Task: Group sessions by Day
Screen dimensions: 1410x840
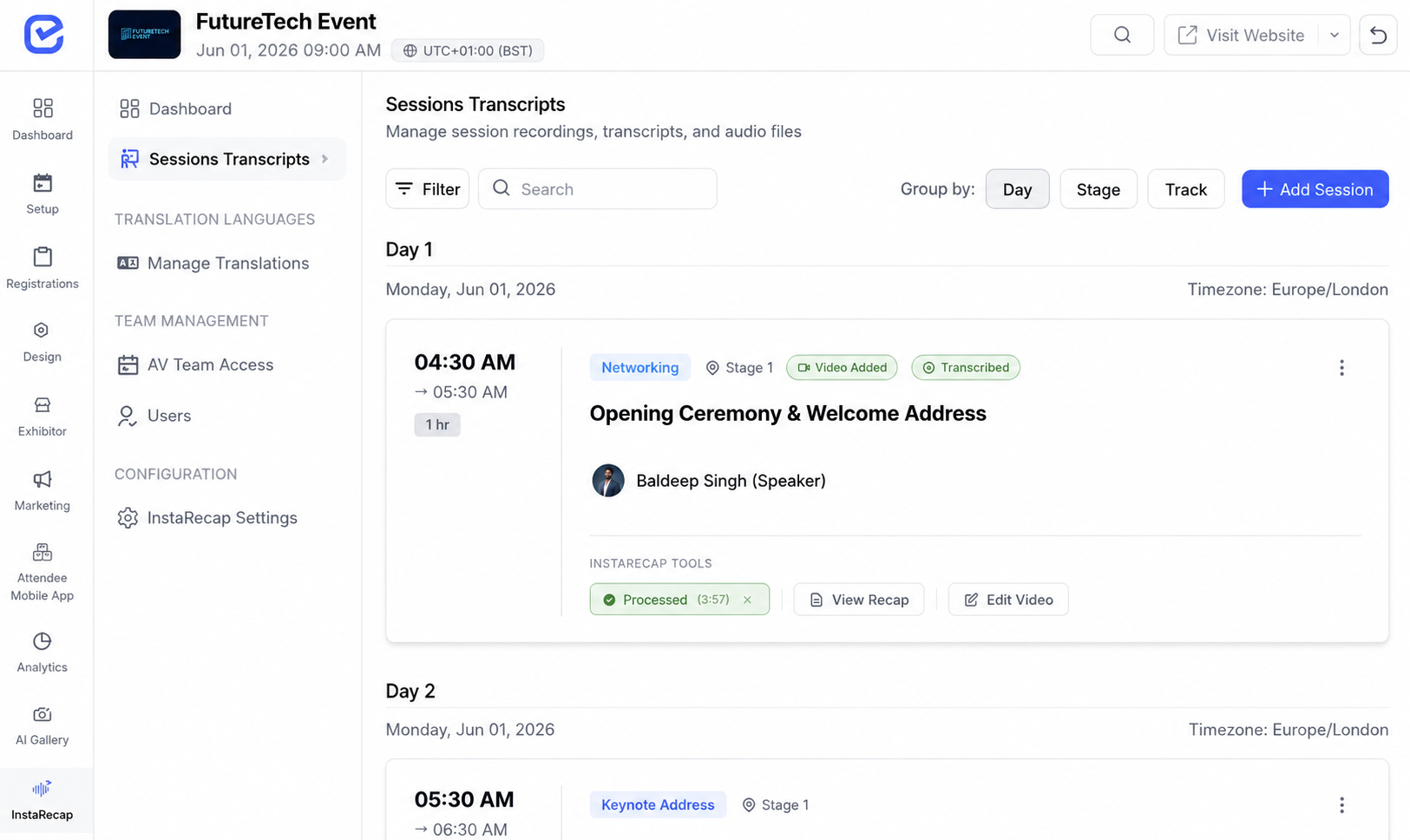Action: click(x=1017, y=189)
